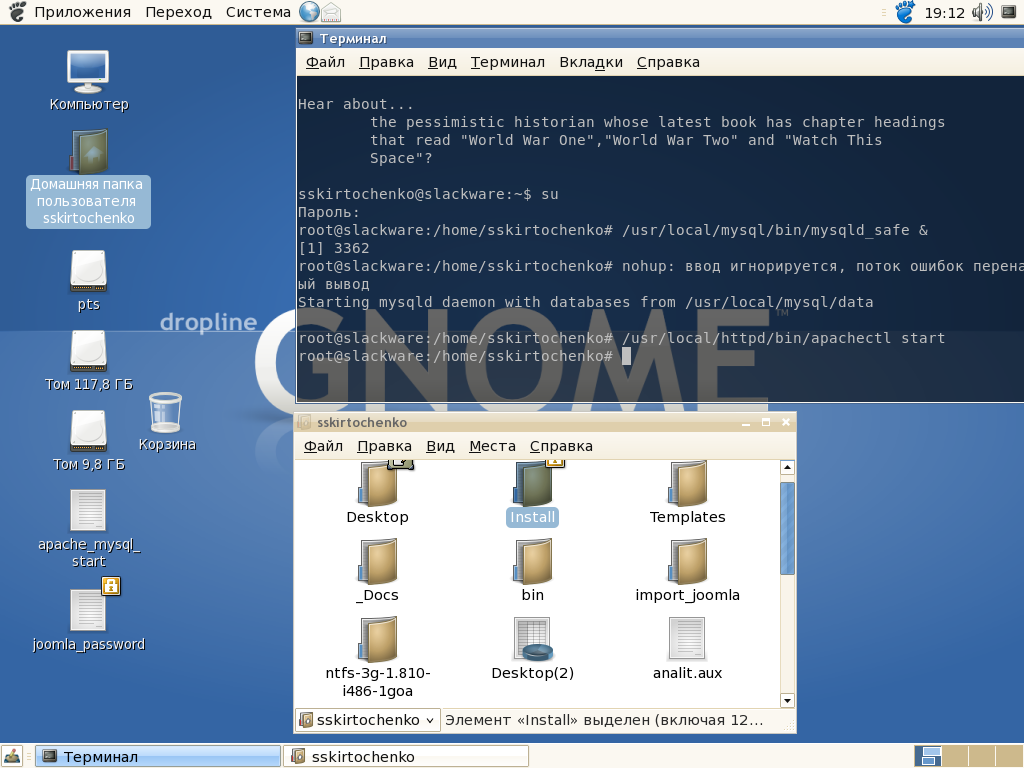Open the Переход panel menu
The height and width of the screenshot is (768, 1024).
178,12
